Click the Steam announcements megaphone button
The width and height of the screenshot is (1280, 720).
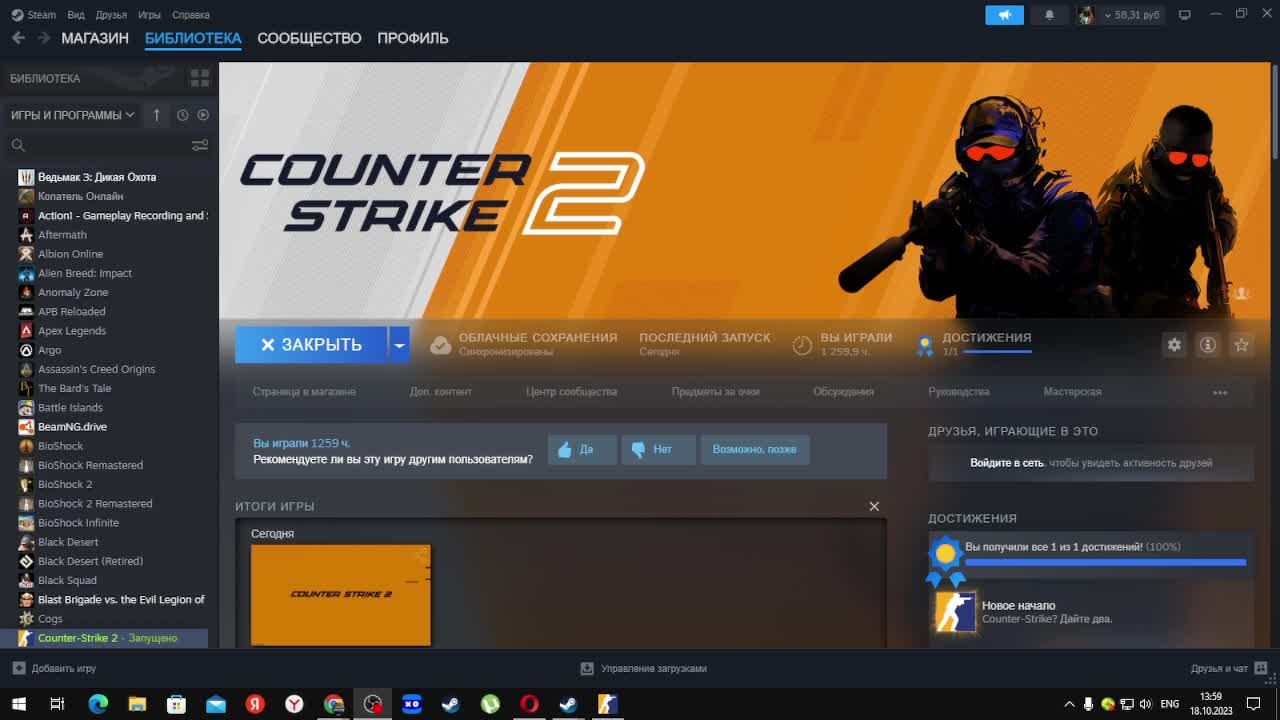pos(1004,15)
